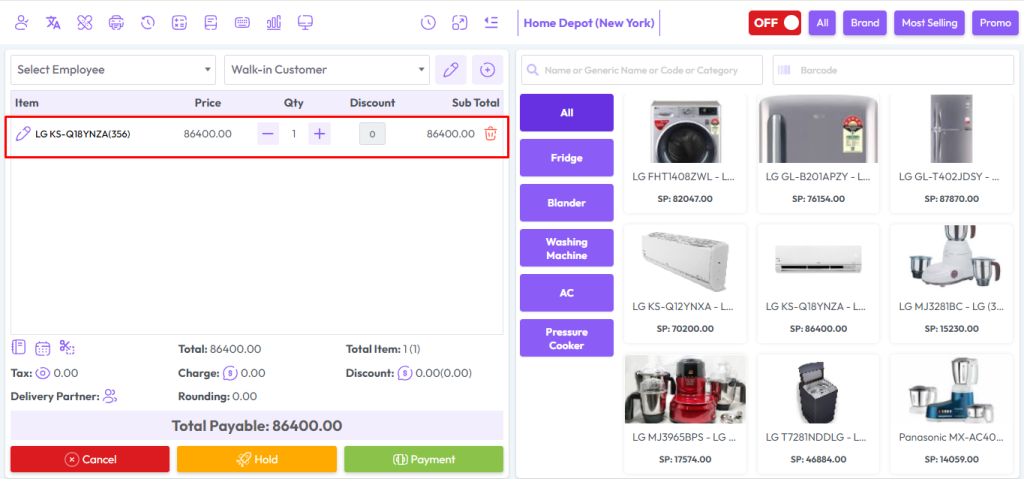Open the history rewind clock icon
This screenshot has height=479, width=1024.
[148, 23]
